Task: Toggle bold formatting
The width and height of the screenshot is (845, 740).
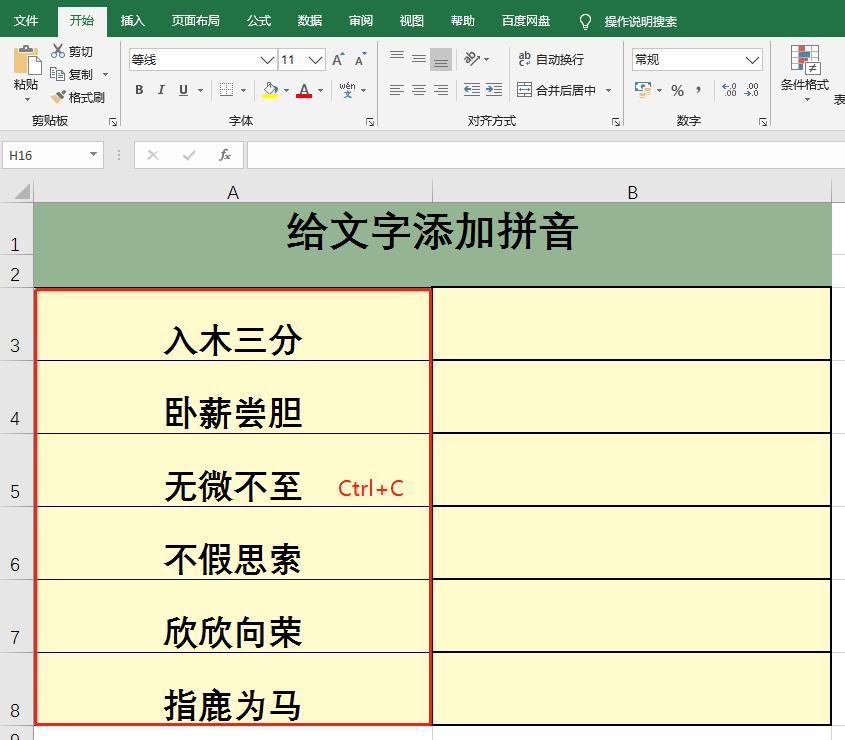Action: click(x=139, y=88)
